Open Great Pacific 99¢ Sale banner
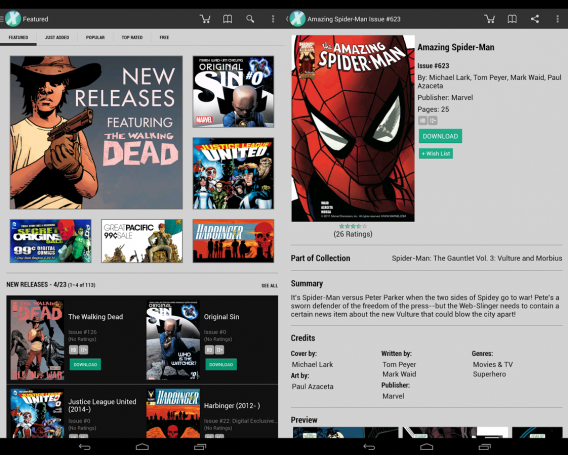 (142, 241)
